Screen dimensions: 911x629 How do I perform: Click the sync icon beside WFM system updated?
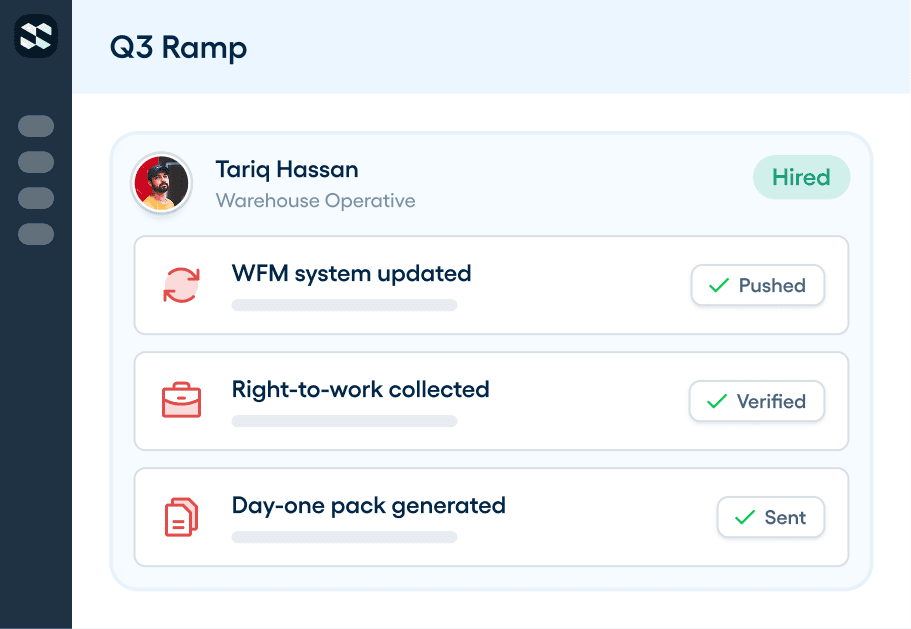(x=181, y=285)
